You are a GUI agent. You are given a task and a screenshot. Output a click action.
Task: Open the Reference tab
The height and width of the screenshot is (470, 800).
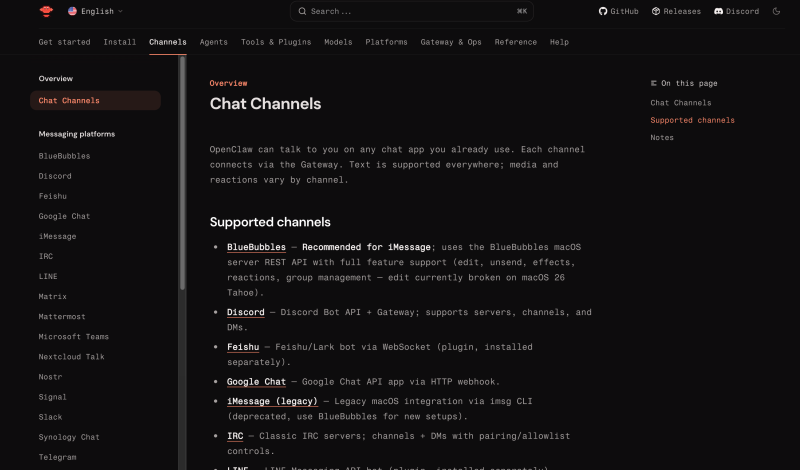point(515,42)
